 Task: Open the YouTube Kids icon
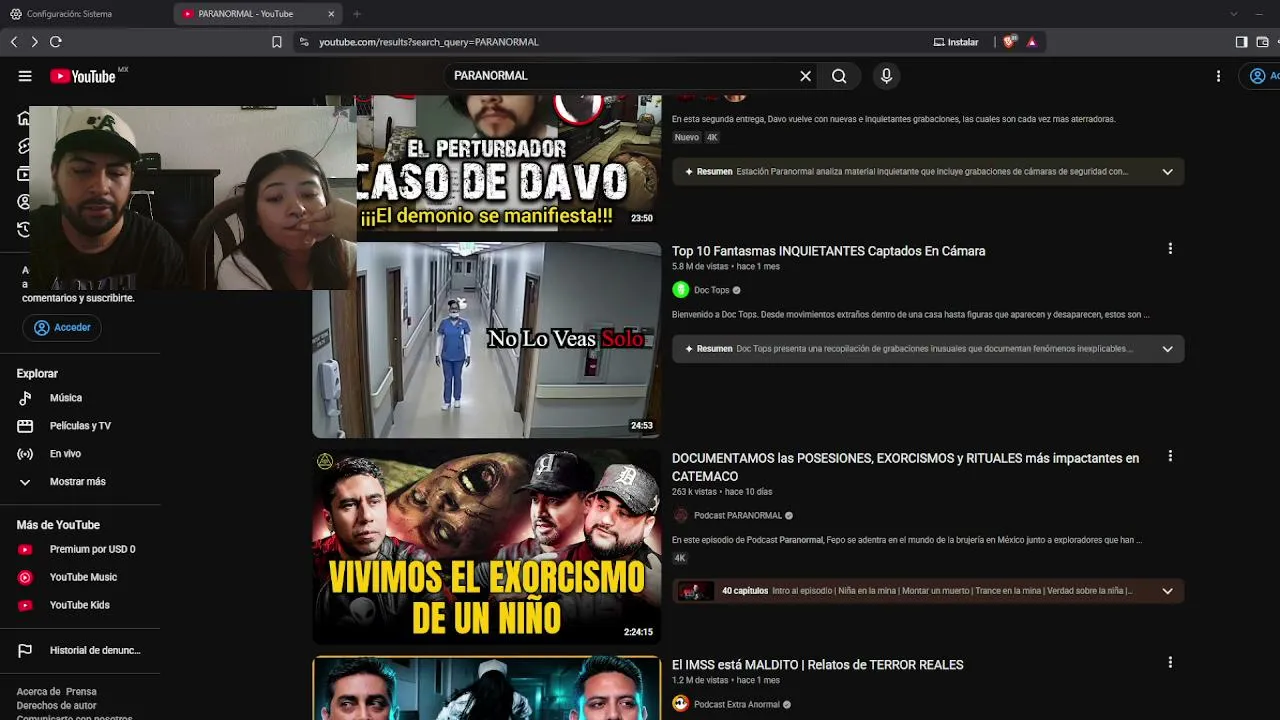(x=25, y=605)
